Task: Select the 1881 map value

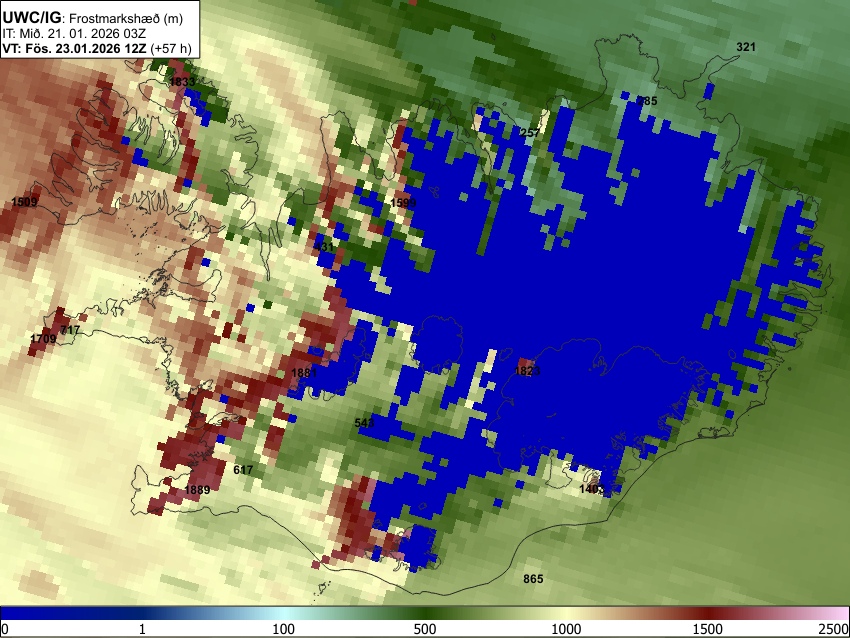Action: tap(304, 373)
